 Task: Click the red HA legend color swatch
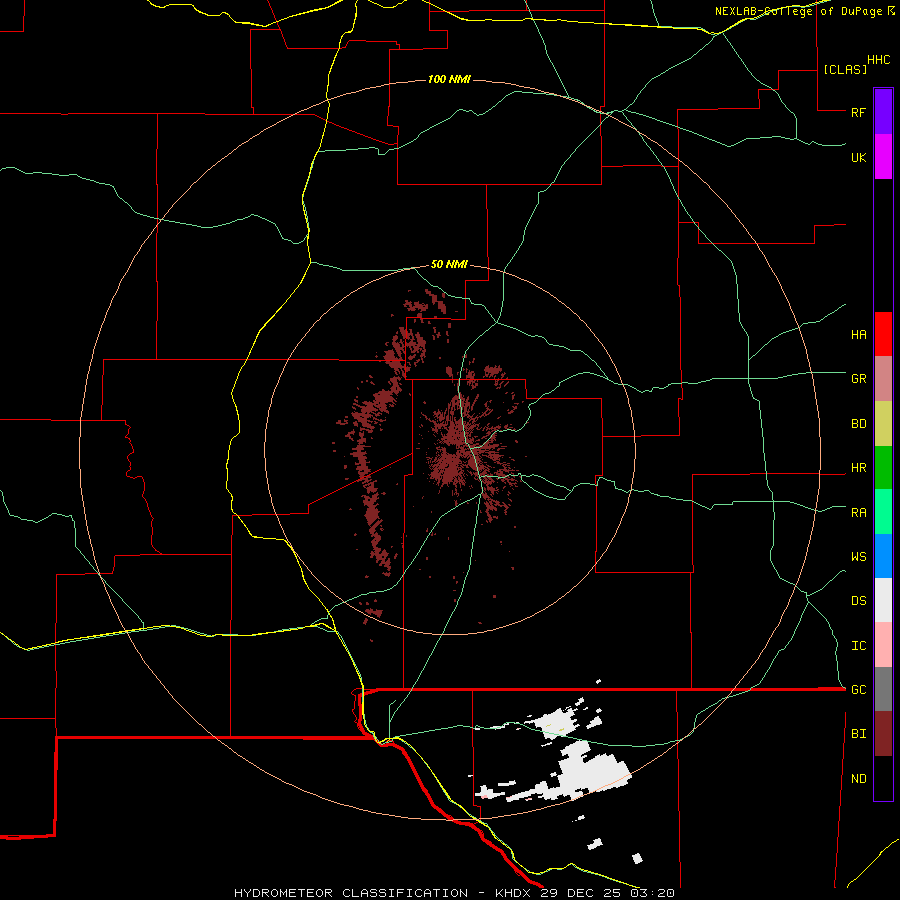point(883,334)
